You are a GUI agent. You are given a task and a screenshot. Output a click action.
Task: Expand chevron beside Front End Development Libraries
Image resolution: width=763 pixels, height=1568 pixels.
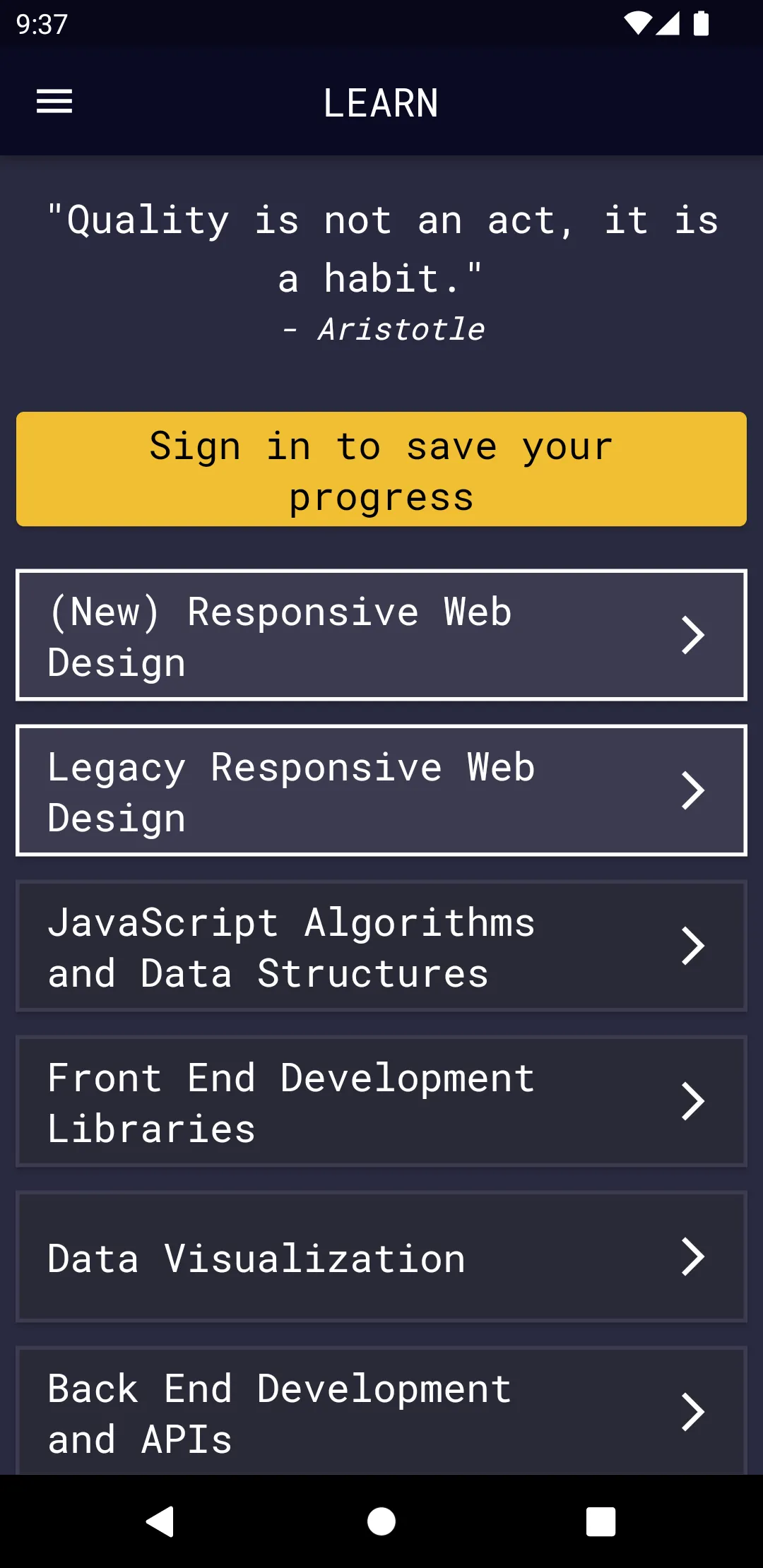[x=692, y=1101]
